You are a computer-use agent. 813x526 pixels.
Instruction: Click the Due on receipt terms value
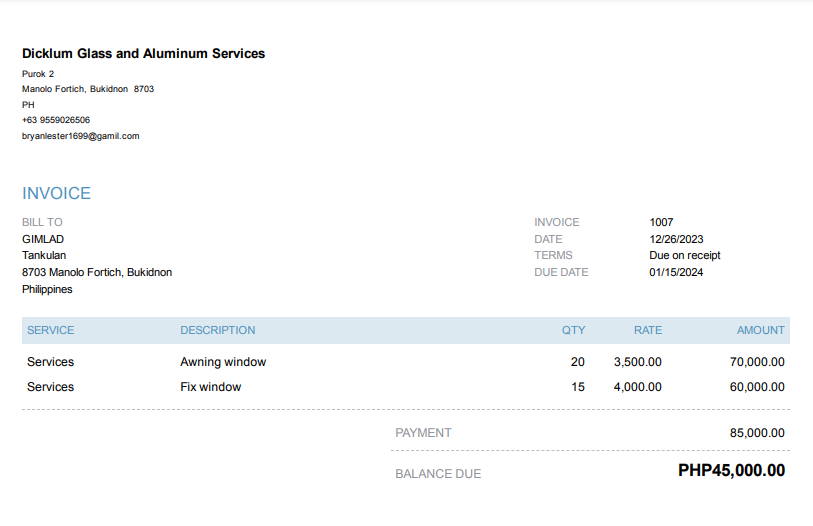(x=684, y=255)
